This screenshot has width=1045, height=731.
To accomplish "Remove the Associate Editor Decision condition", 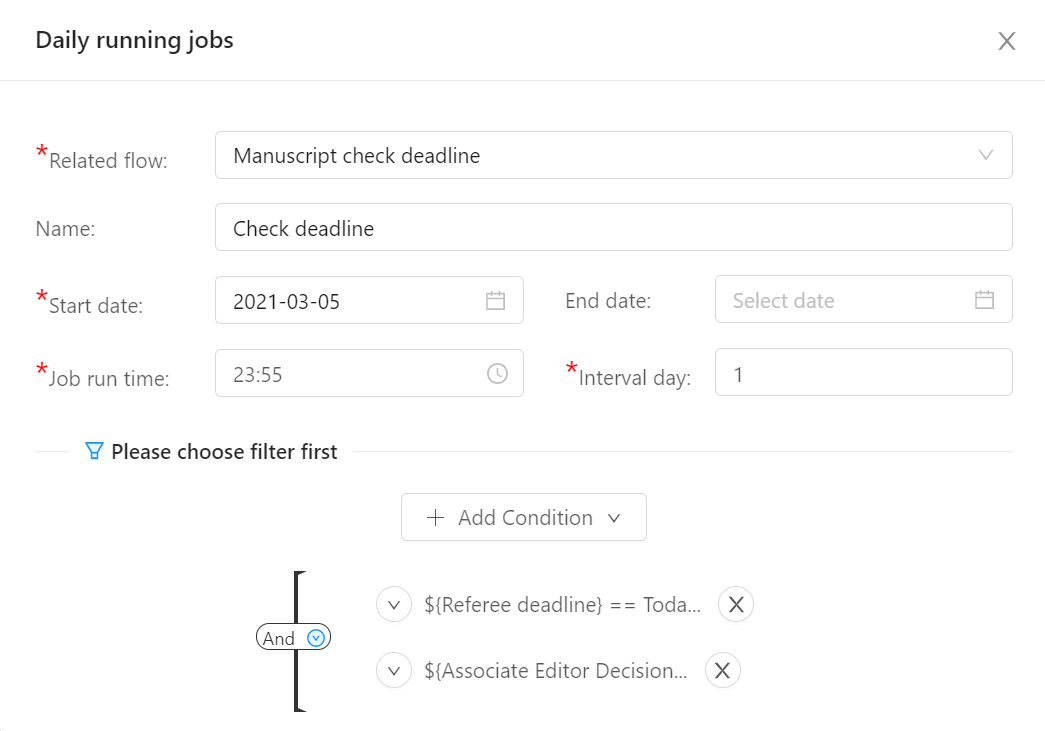I will (722, 670).
